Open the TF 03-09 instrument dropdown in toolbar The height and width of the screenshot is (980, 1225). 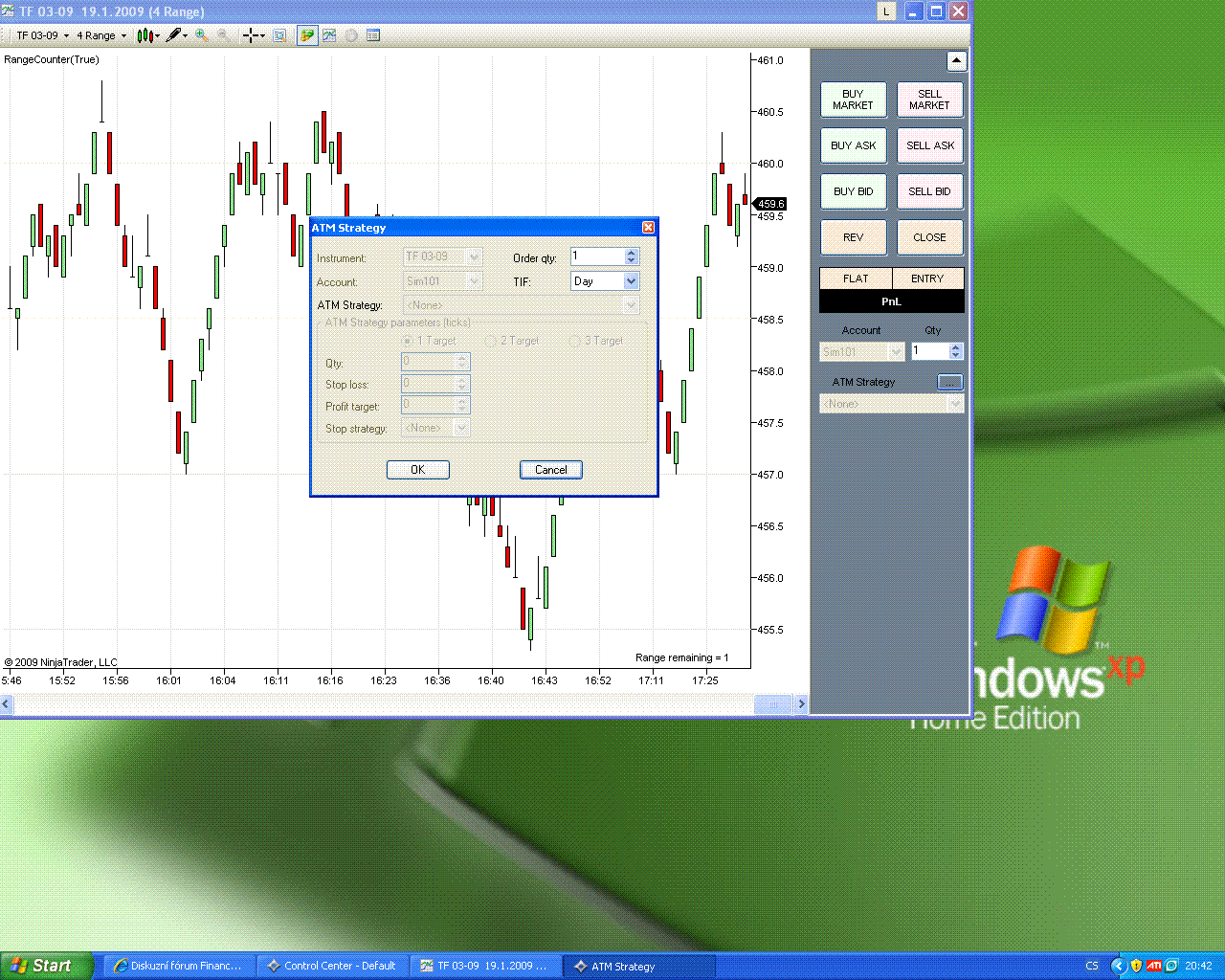pos(43,35)
